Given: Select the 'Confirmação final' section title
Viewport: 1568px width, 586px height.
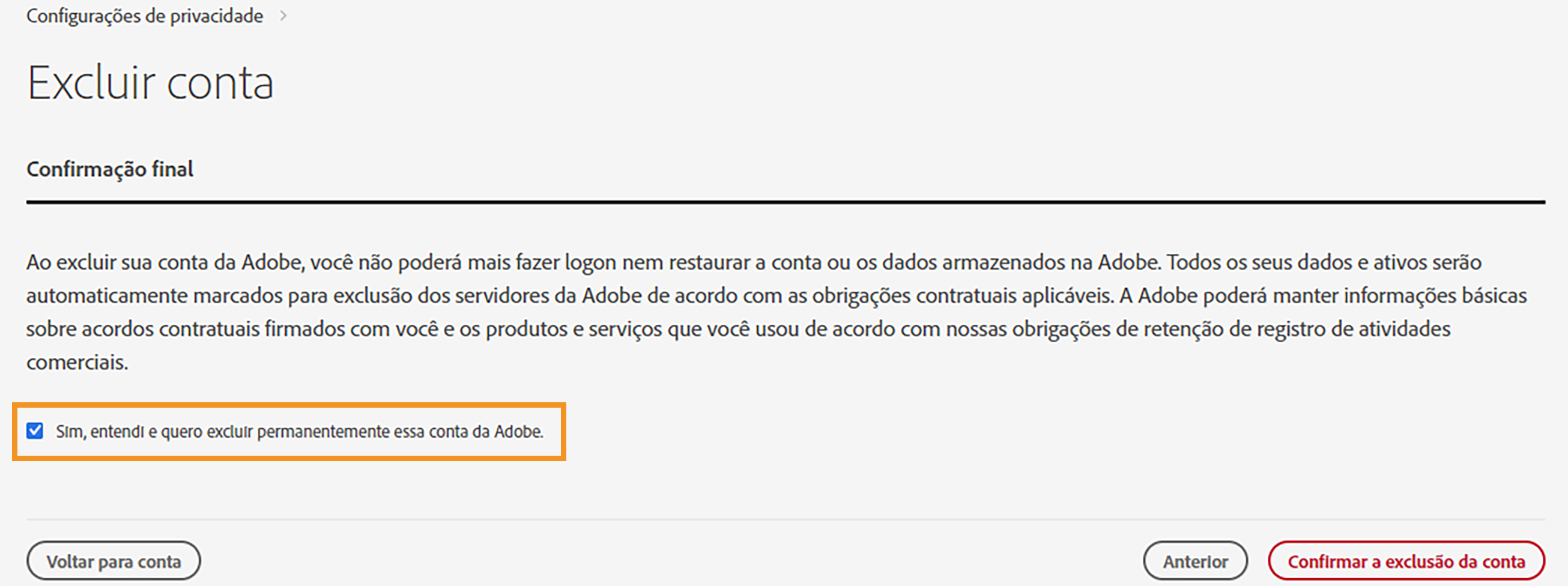Looking at the screenshot, I should [x=109, y=169].
